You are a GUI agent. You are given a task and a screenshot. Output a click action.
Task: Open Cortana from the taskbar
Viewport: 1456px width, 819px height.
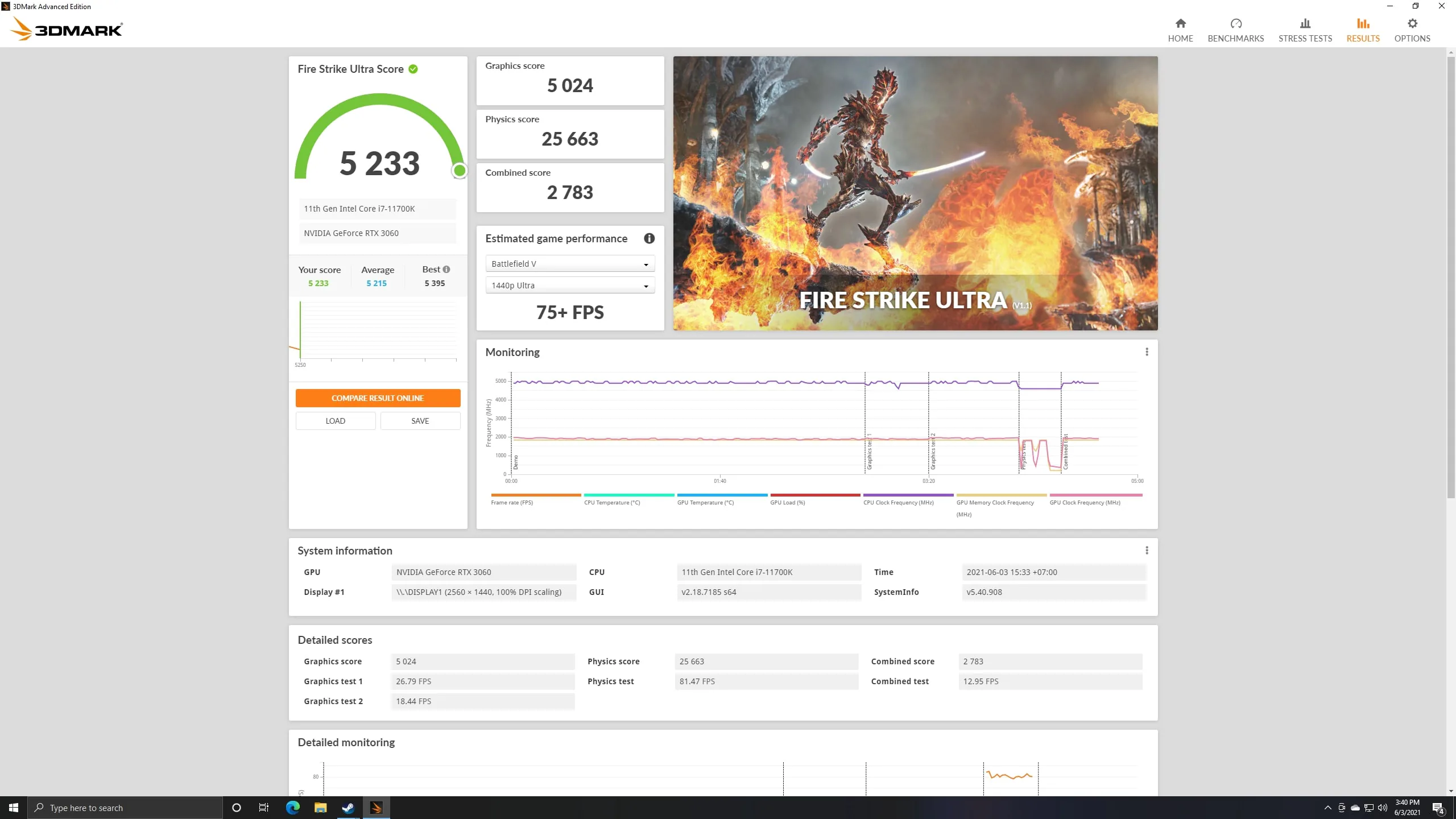click(x=237, y=808)
